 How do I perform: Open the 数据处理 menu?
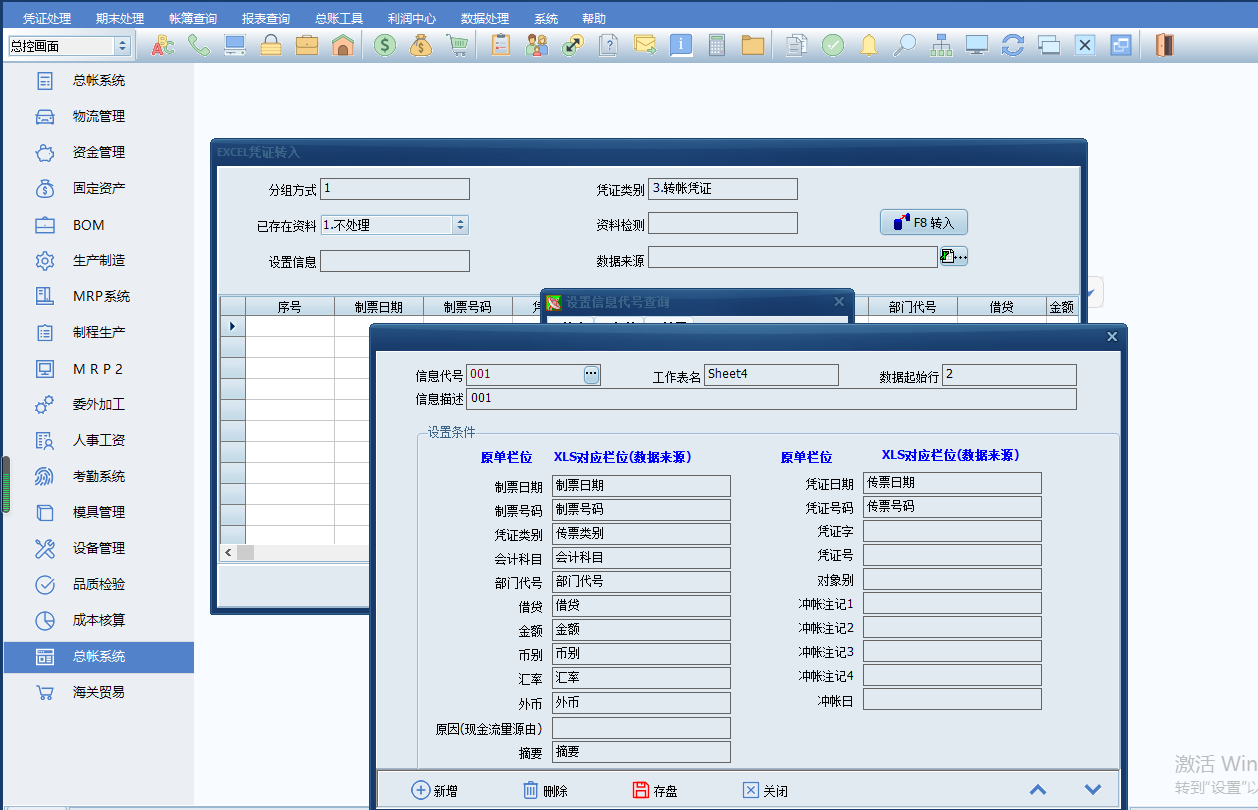[x=485, y=19]
